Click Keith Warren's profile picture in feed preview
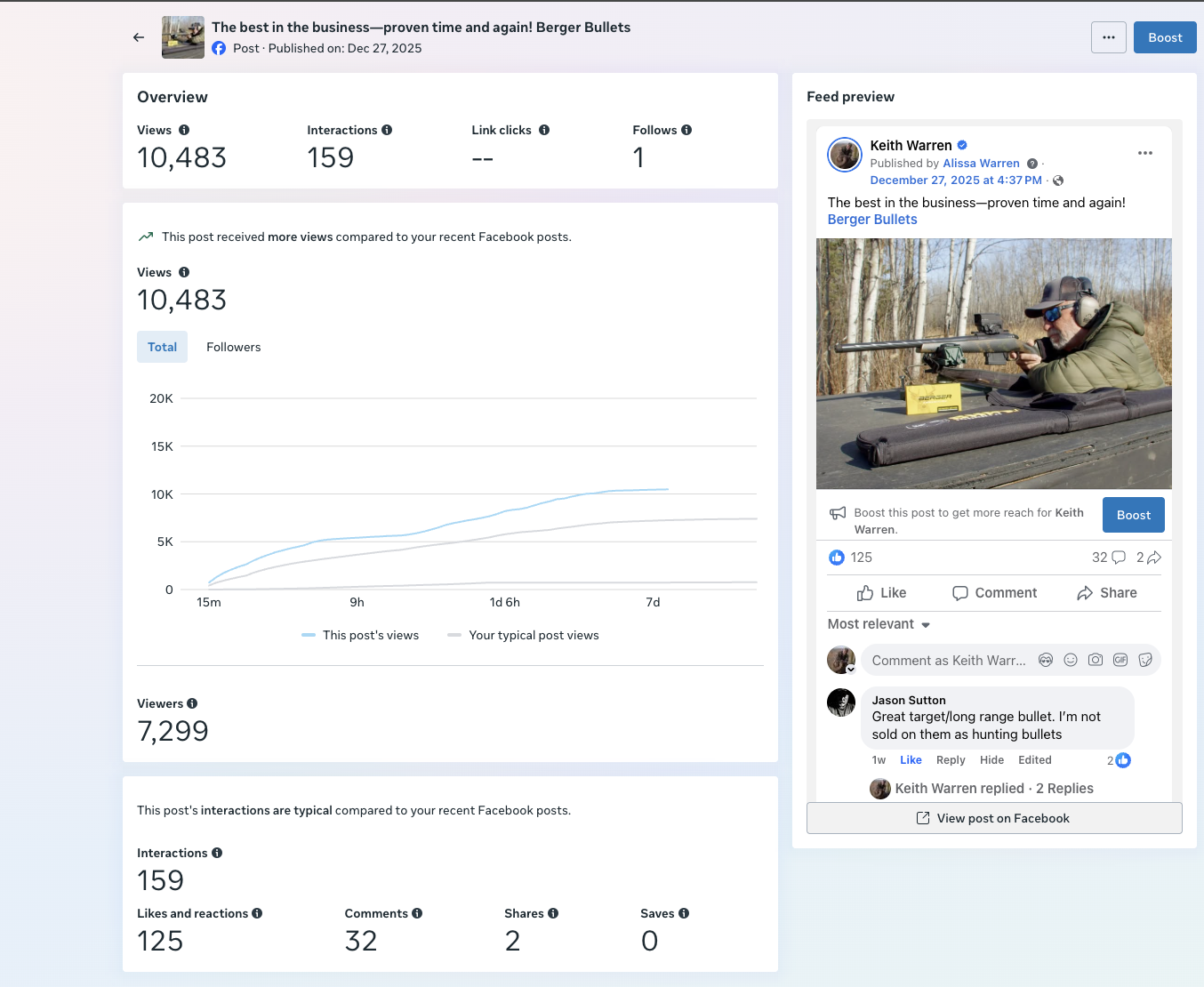1204x987 pixels. click(845, 155)
